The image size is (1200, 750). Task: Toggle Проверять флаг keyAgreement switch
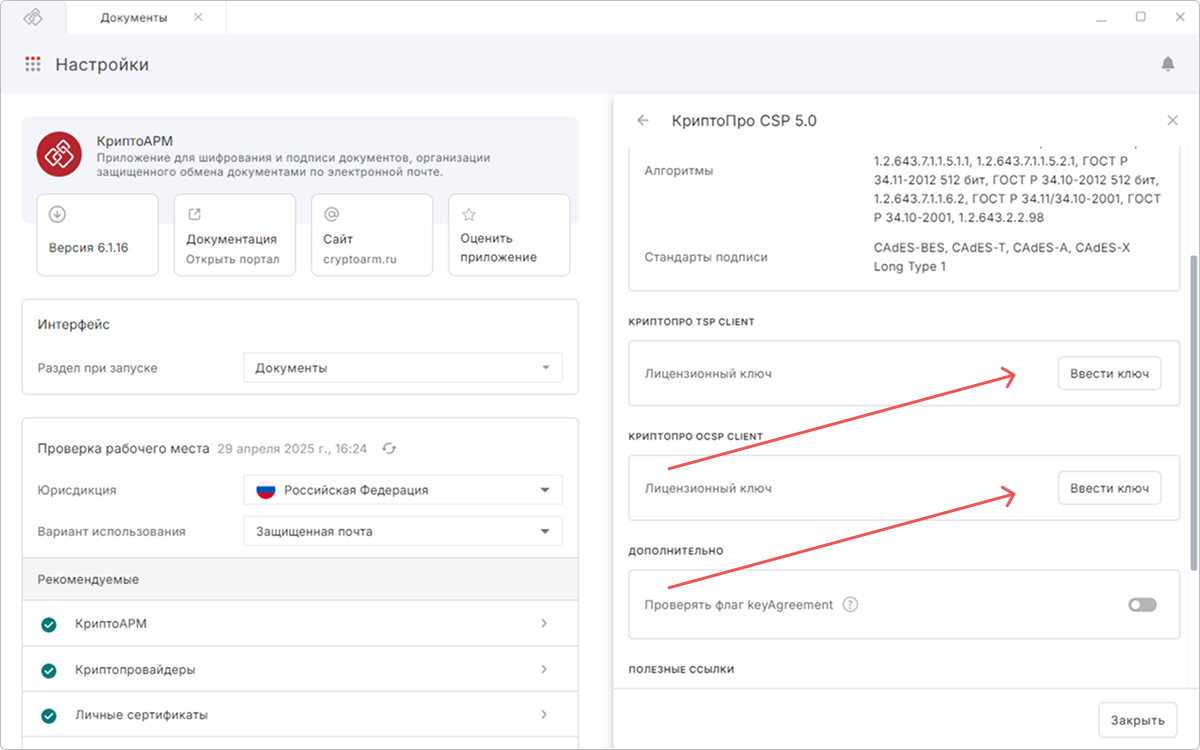1141,605
